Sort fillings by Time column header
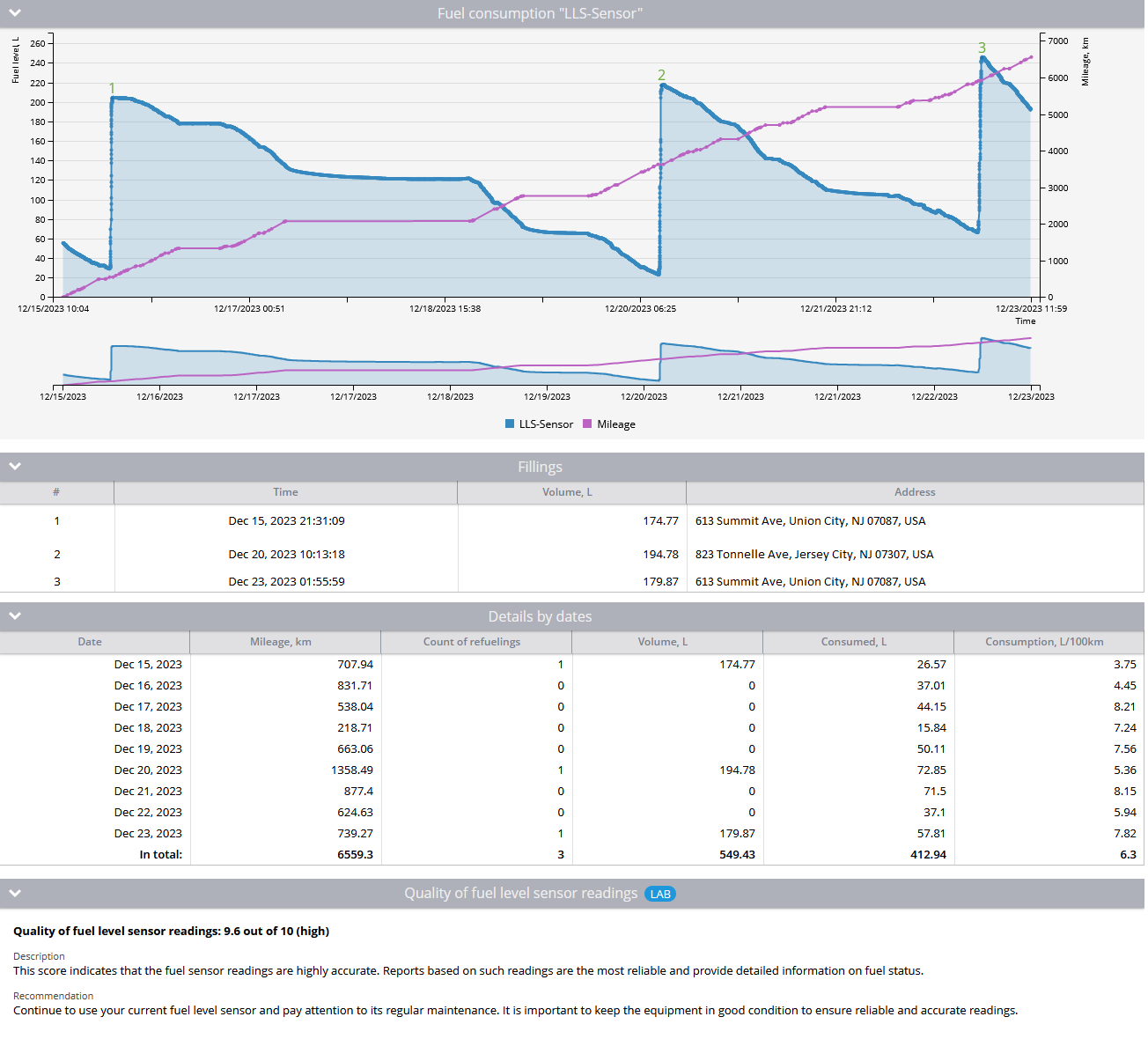 285,492
